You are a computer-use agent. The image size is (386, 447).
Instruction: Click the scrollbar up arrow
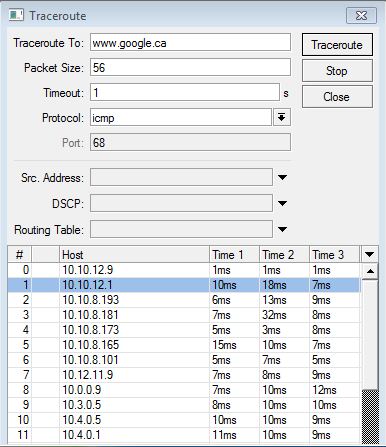click(370, 271)
